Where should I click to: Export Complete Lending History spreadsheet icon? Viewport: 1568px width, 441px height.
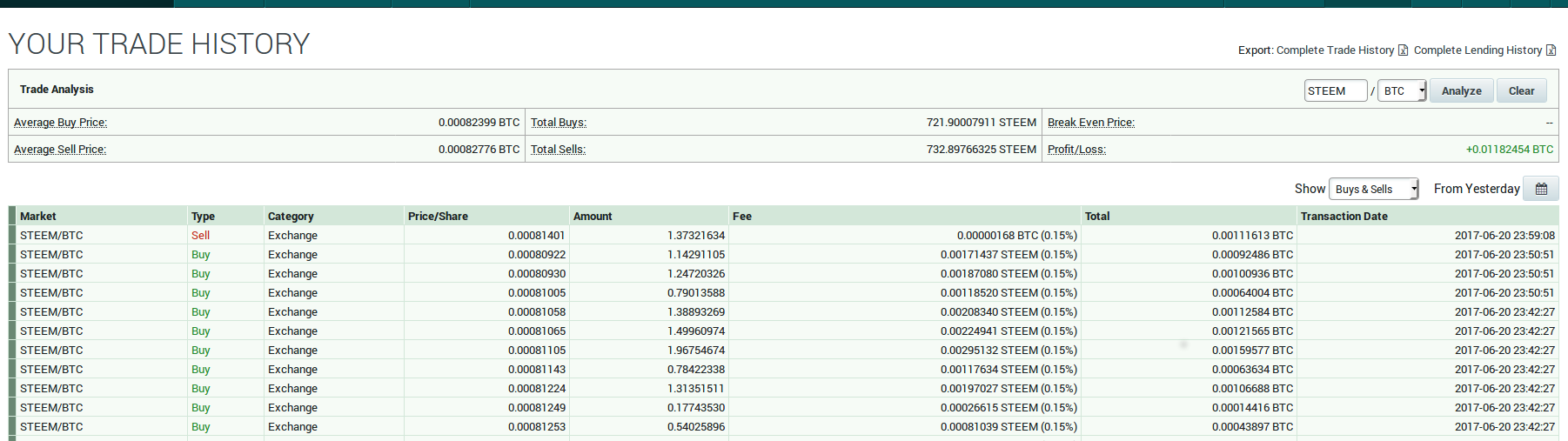pyautogui.click(x=1551, y=50)
